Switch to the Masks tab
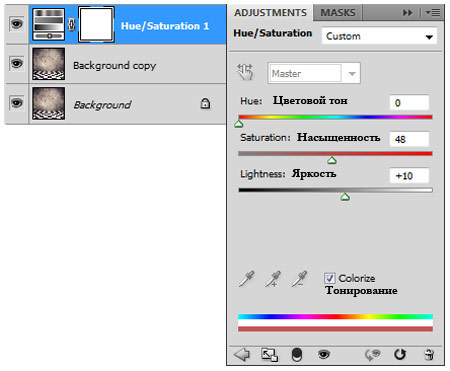Viewport: 450px width, 371px height. coord(338,13)
